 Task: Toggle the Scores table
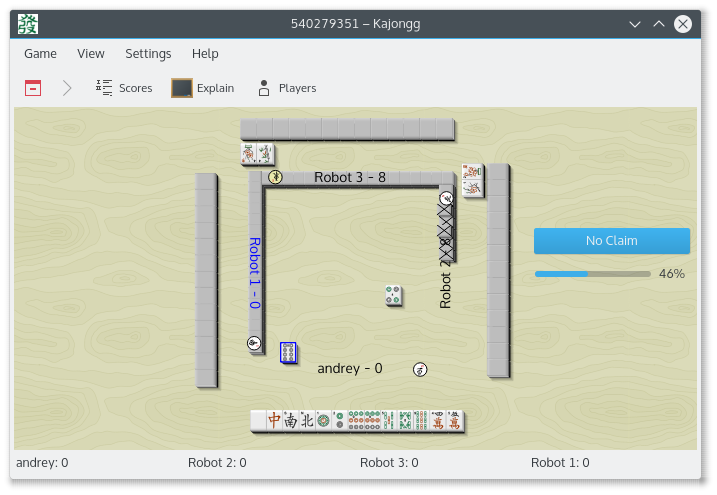(124, 88)
